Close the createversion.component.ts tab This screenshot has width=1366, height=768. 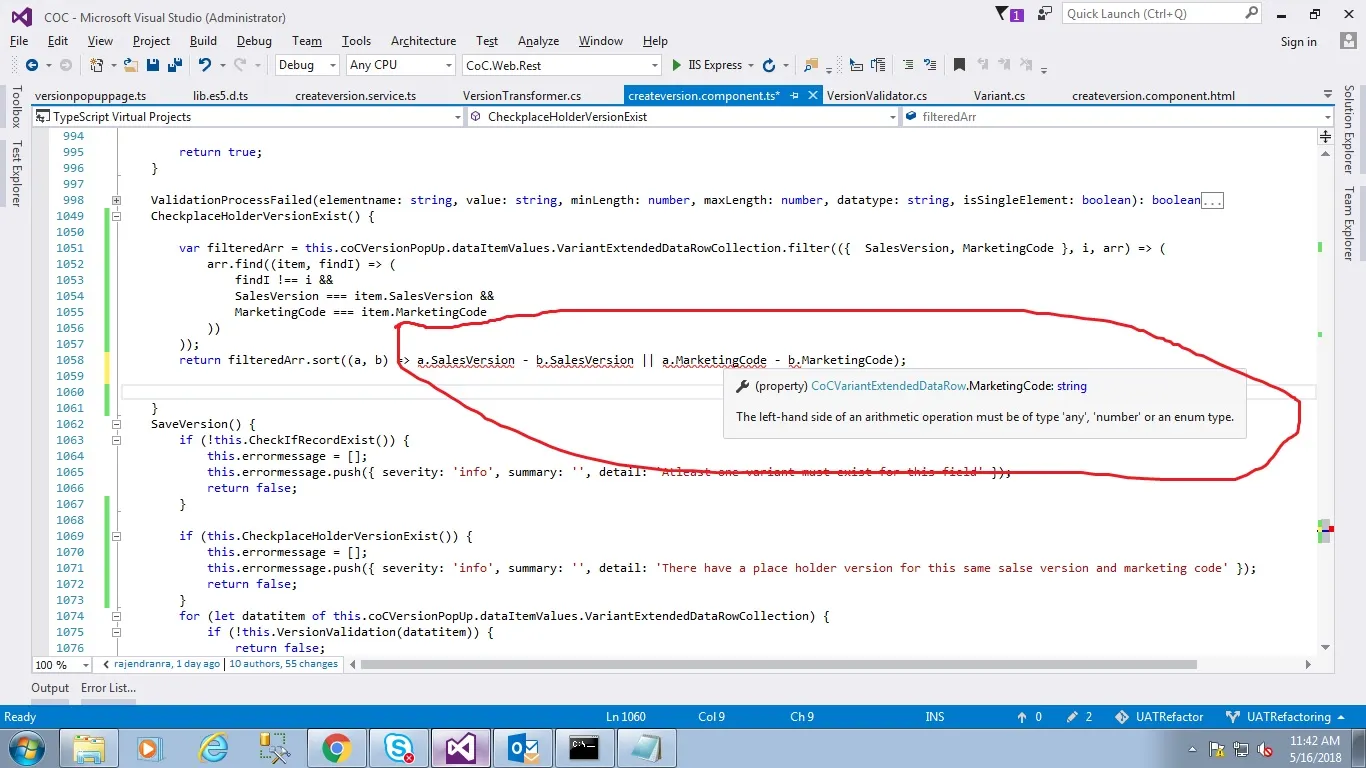[x=811, y=96]
